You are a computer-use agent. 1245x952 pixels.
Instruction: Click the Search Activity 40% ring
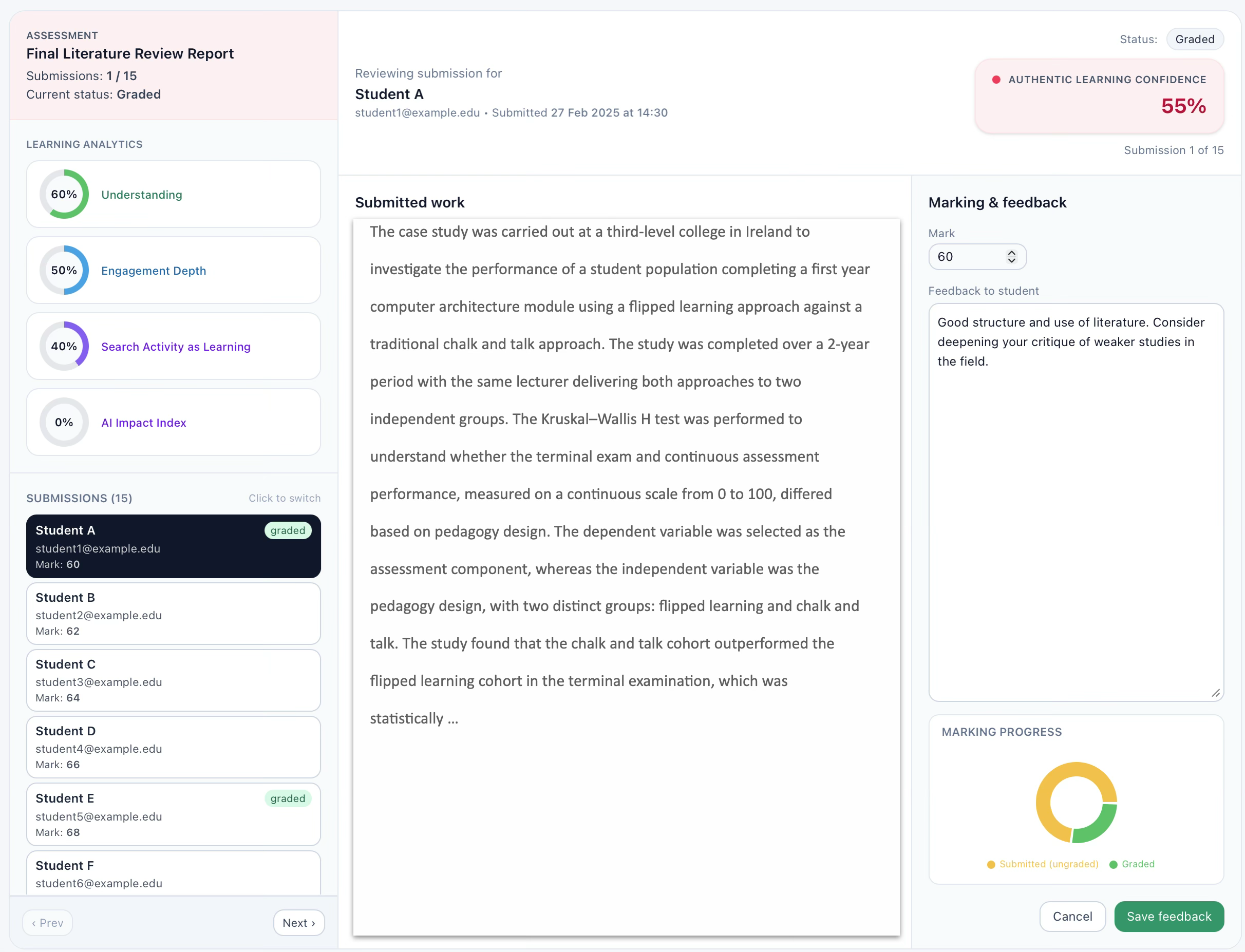point(64,346)
